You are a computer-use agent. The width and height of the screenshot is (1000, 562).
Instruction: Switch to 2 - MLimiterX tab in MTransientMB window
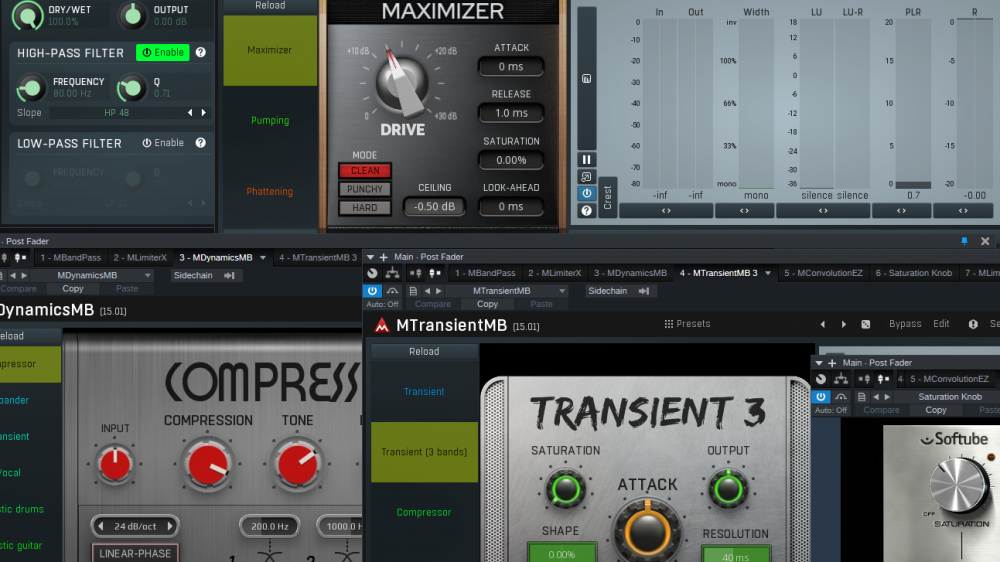554,273
